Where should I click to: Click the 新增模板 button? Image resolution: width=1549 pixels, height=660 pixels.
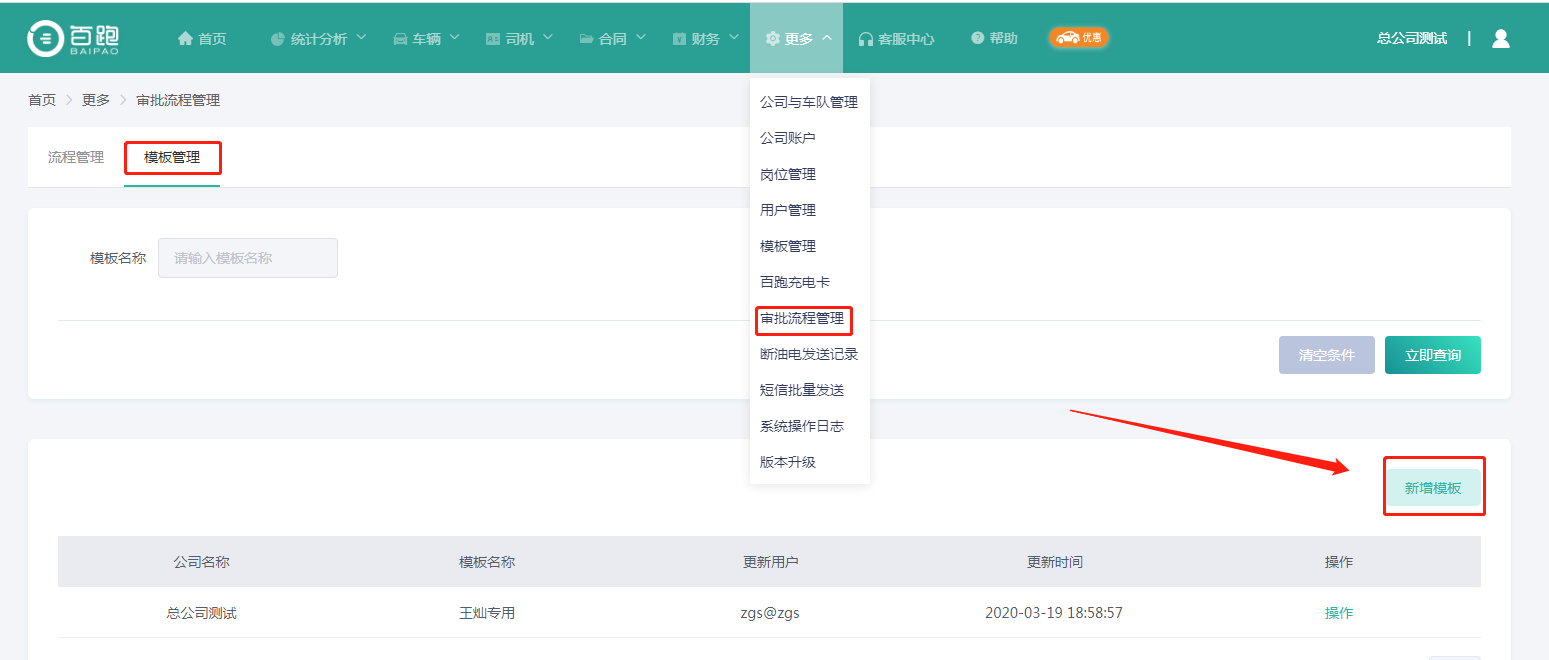1432,488
